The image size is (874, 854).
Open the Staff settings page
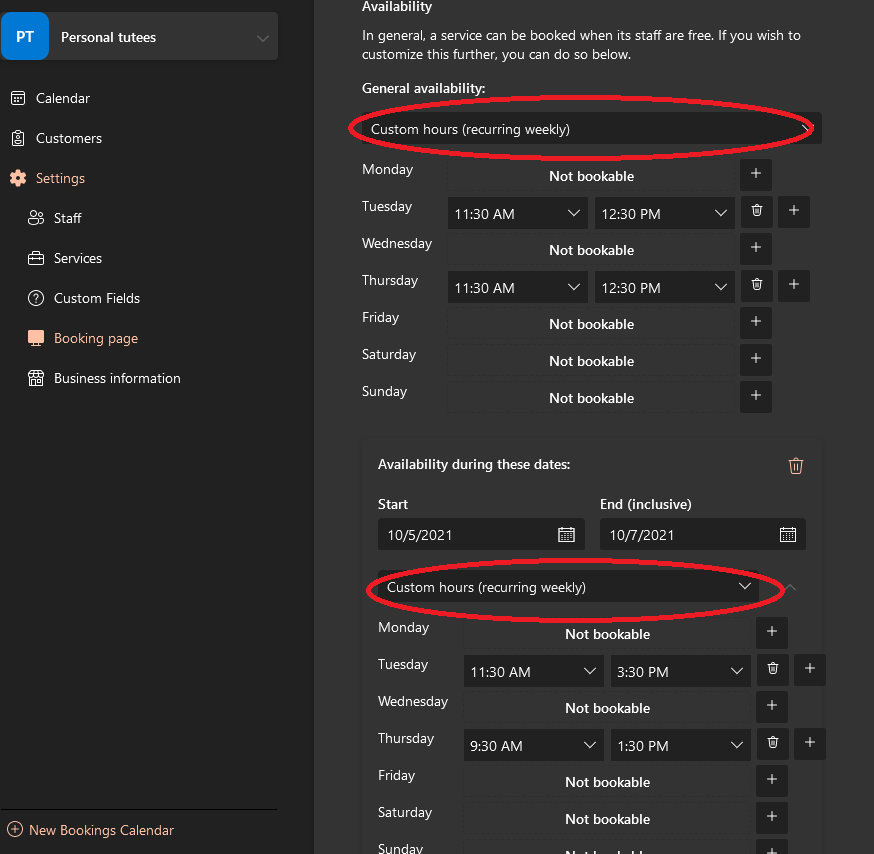coord(67,218)
